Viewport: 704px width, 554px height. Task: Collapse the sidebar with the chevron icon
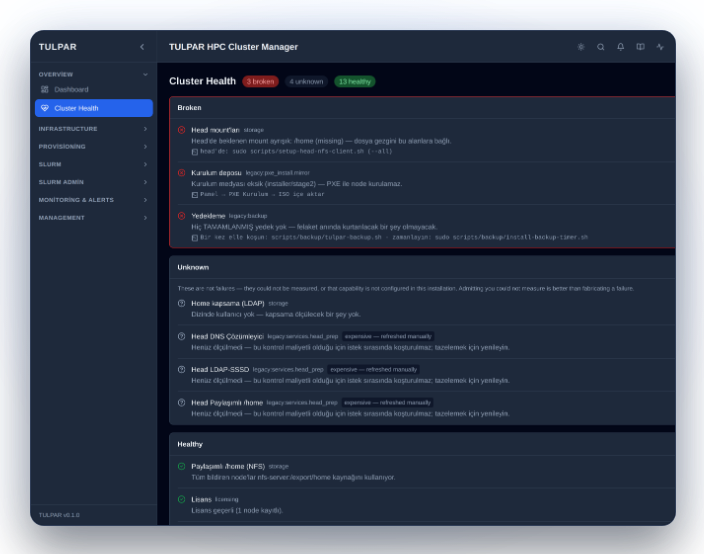(x=142, y=47)
